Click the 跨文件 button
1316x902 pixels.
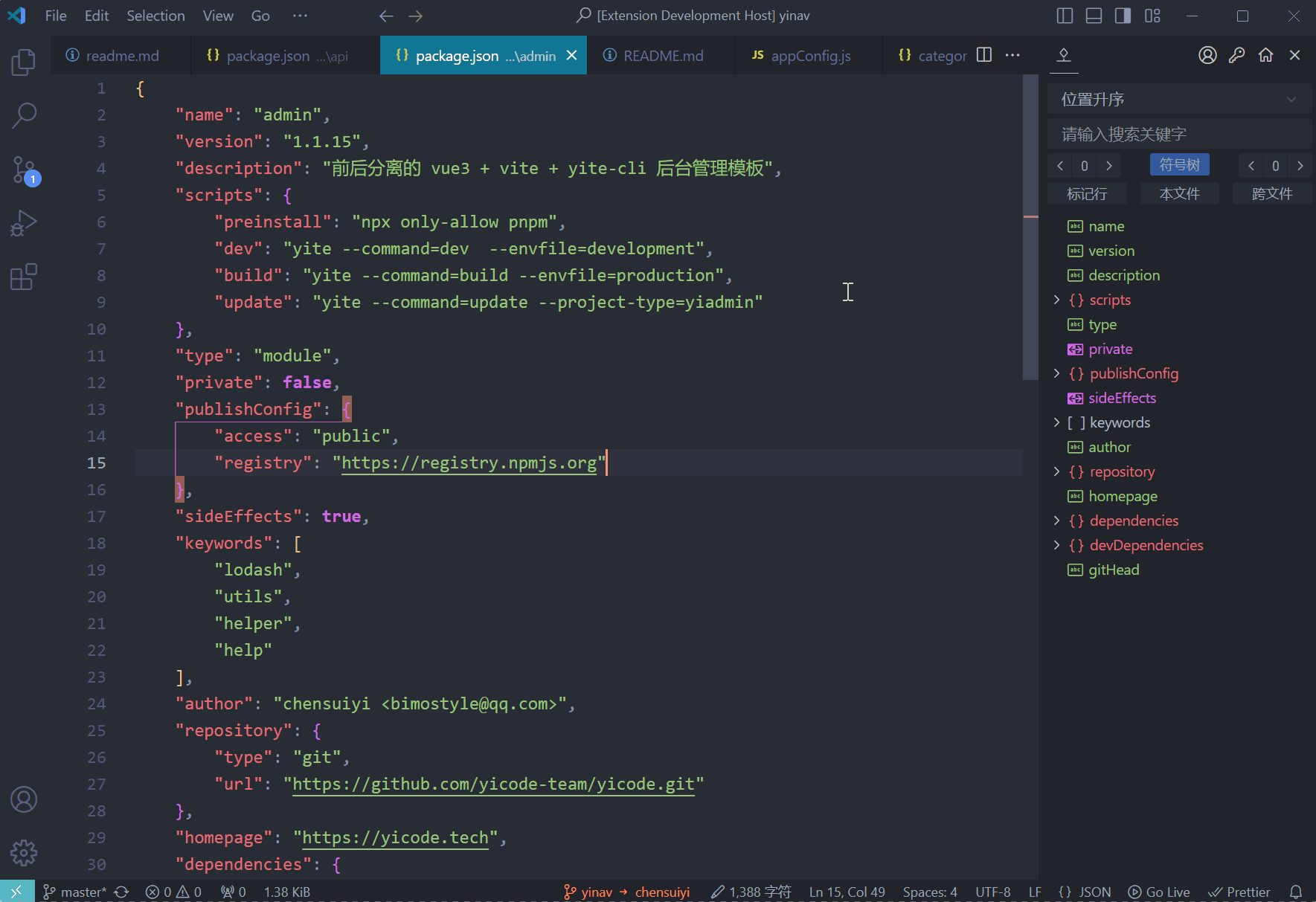[1272, 193]
